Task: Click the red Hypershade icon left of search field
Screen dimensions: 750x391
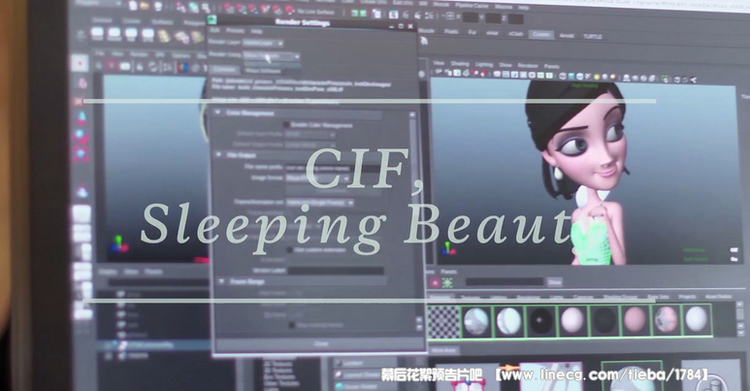Action: coord(435,282)
